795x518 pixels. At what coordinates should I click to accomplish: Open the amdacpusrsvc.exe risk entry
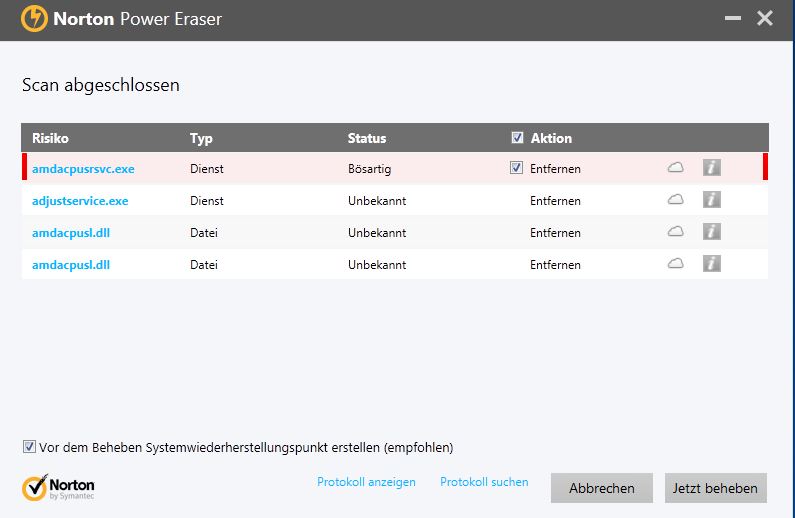[x=83, y=169]
